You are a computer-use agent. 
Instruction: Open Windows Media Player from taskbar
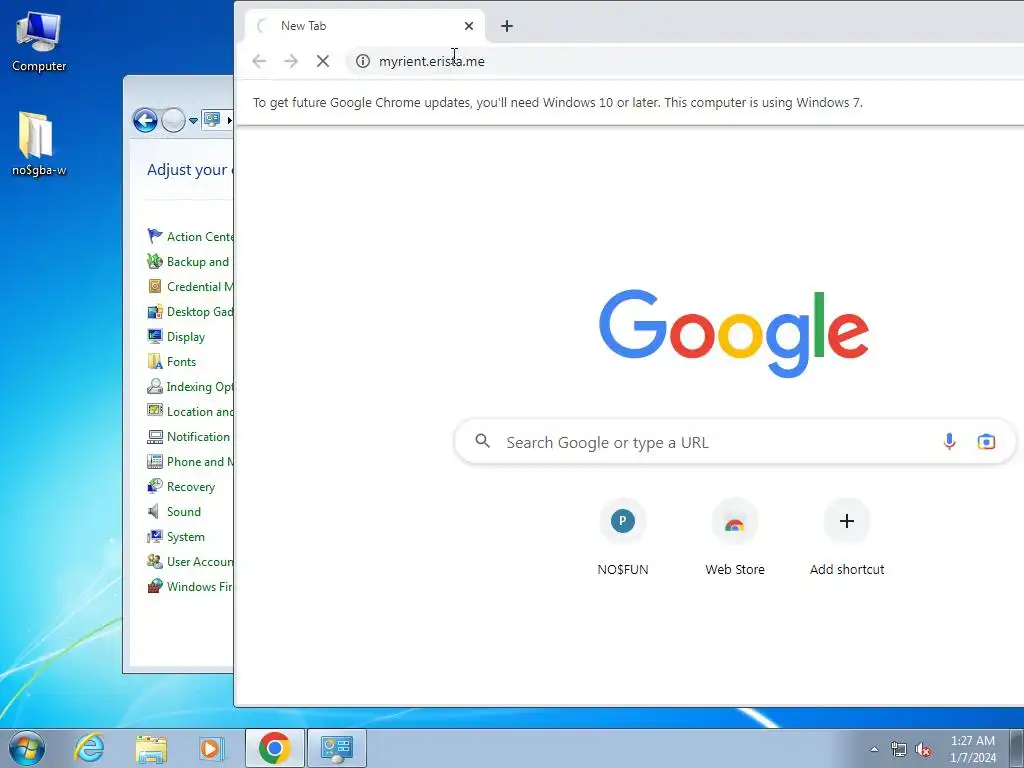tap(212, 748)
